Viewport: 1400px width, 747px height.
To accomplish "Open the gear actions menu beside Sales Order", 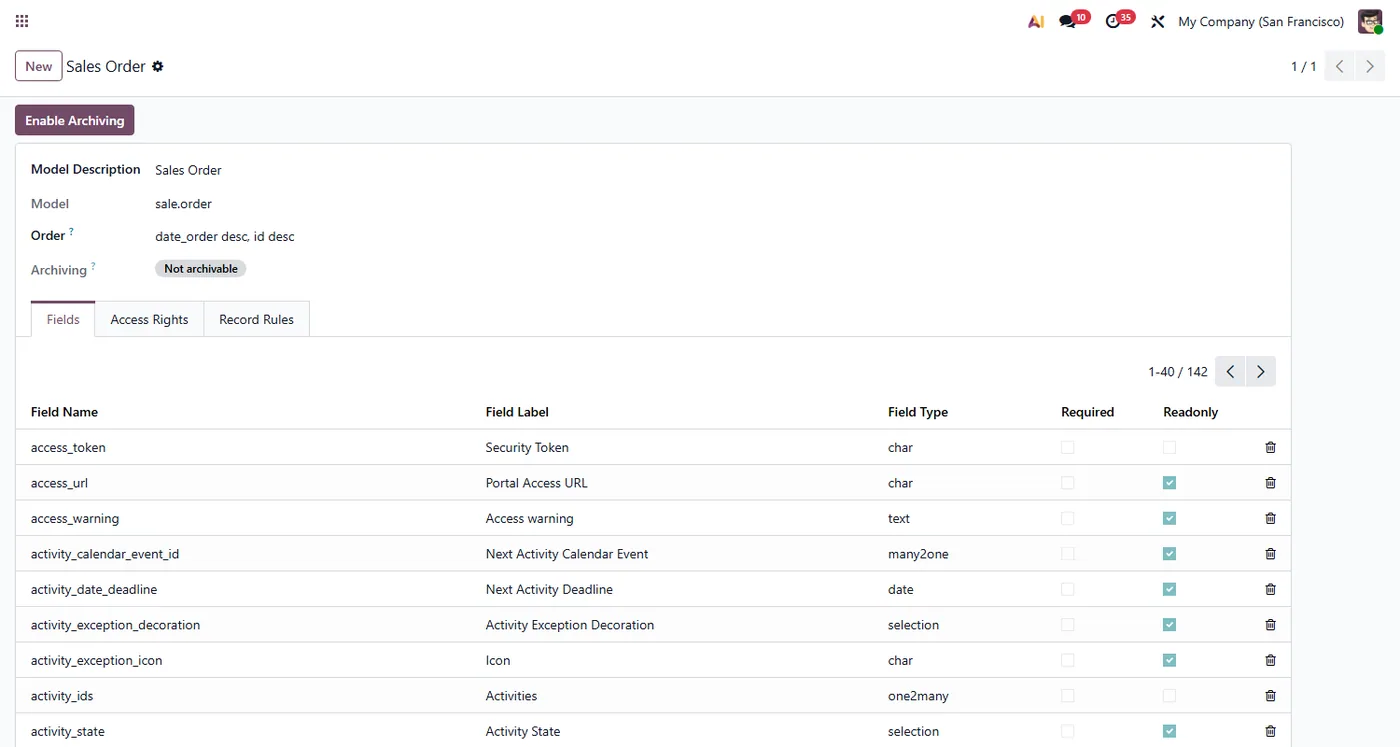I will pyautogui.click(x=157, y=66).
